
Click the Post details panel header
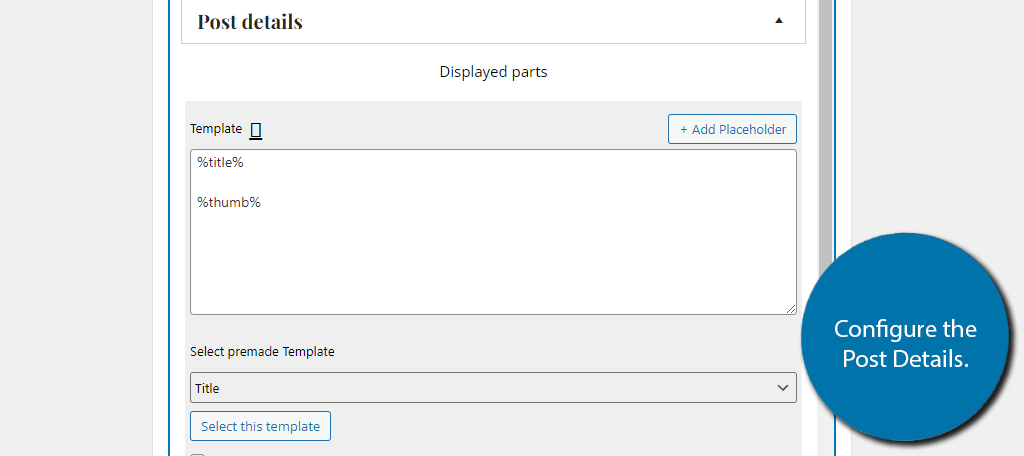tap(493, 22)
